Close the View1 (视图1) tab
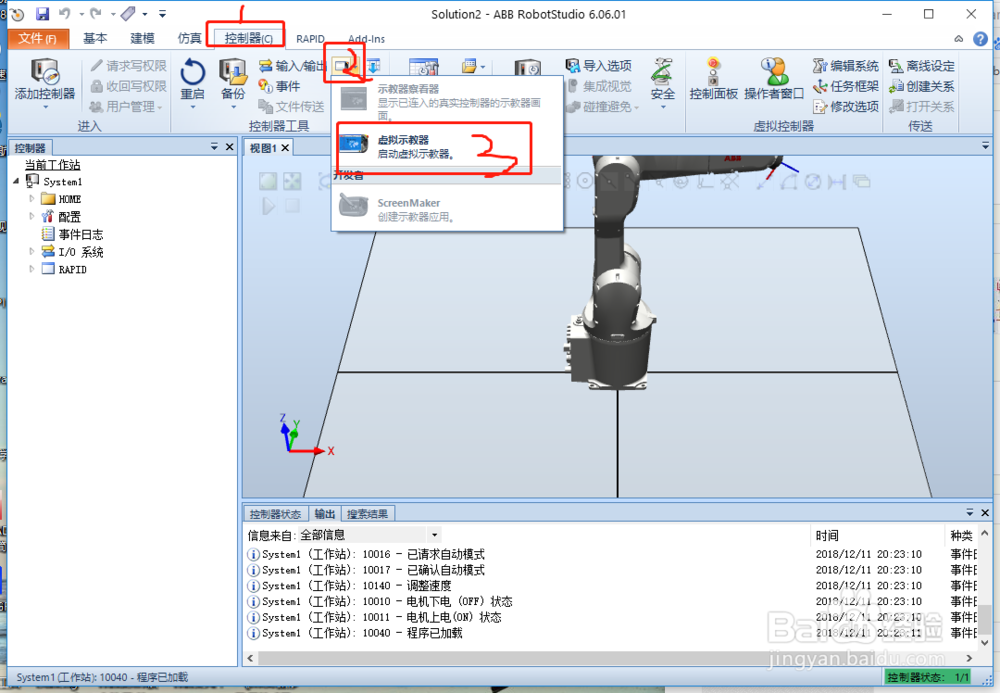Screen dimensions: 1000x693 285,148
